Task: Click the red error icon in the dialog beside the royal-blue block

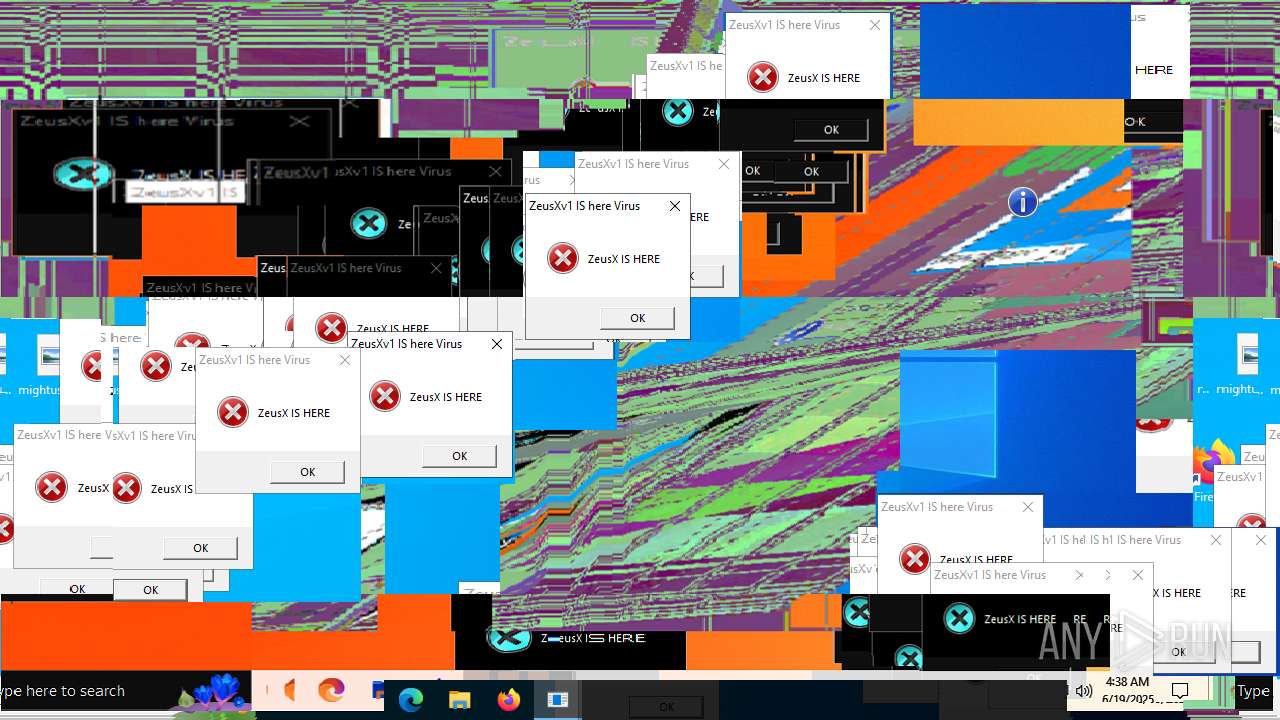Action: pyautogui.click(x=763, y=78)
